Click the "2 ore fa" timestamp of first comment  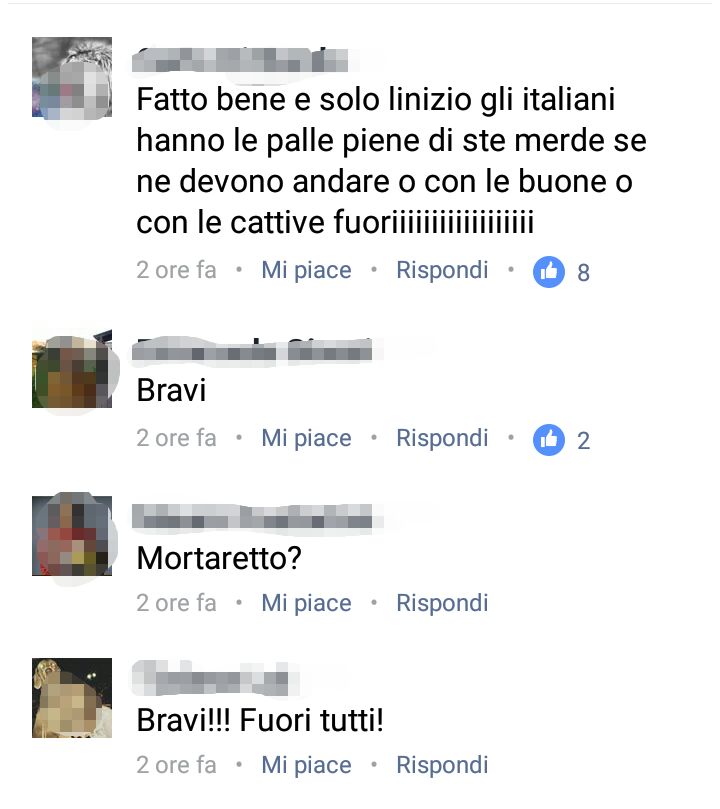click(x=176, y=270)
